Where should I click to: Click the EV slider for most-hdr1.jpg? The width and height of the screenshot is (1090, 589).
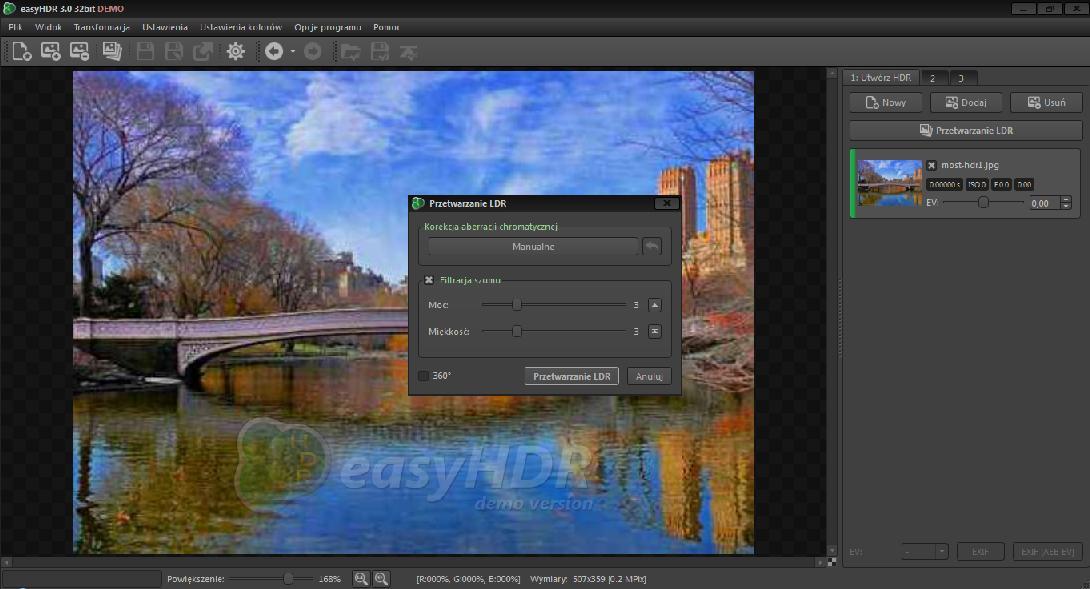coord(983,202)
